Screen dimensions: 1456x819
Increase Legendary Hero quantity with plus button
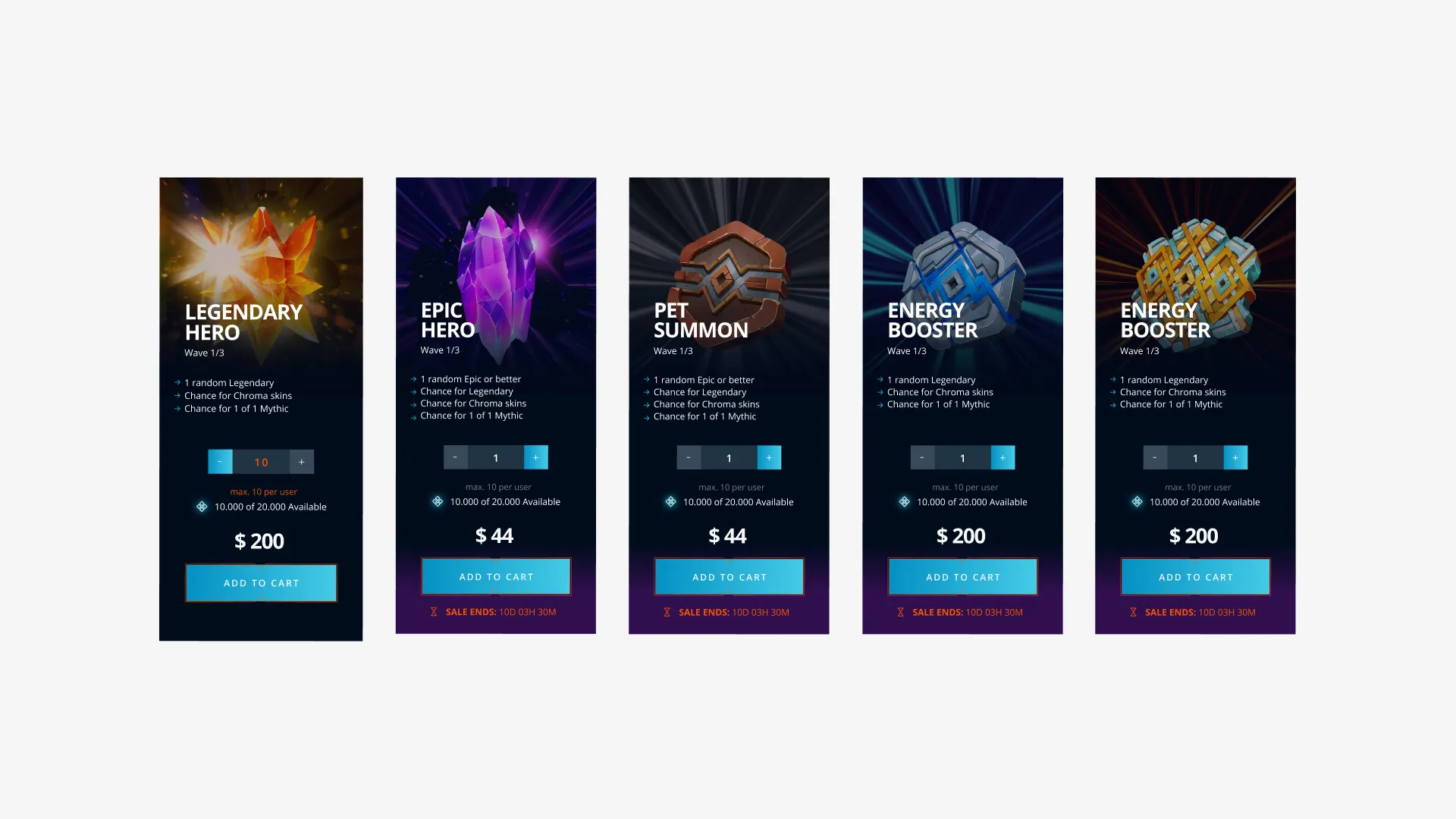tap(302, 462)
